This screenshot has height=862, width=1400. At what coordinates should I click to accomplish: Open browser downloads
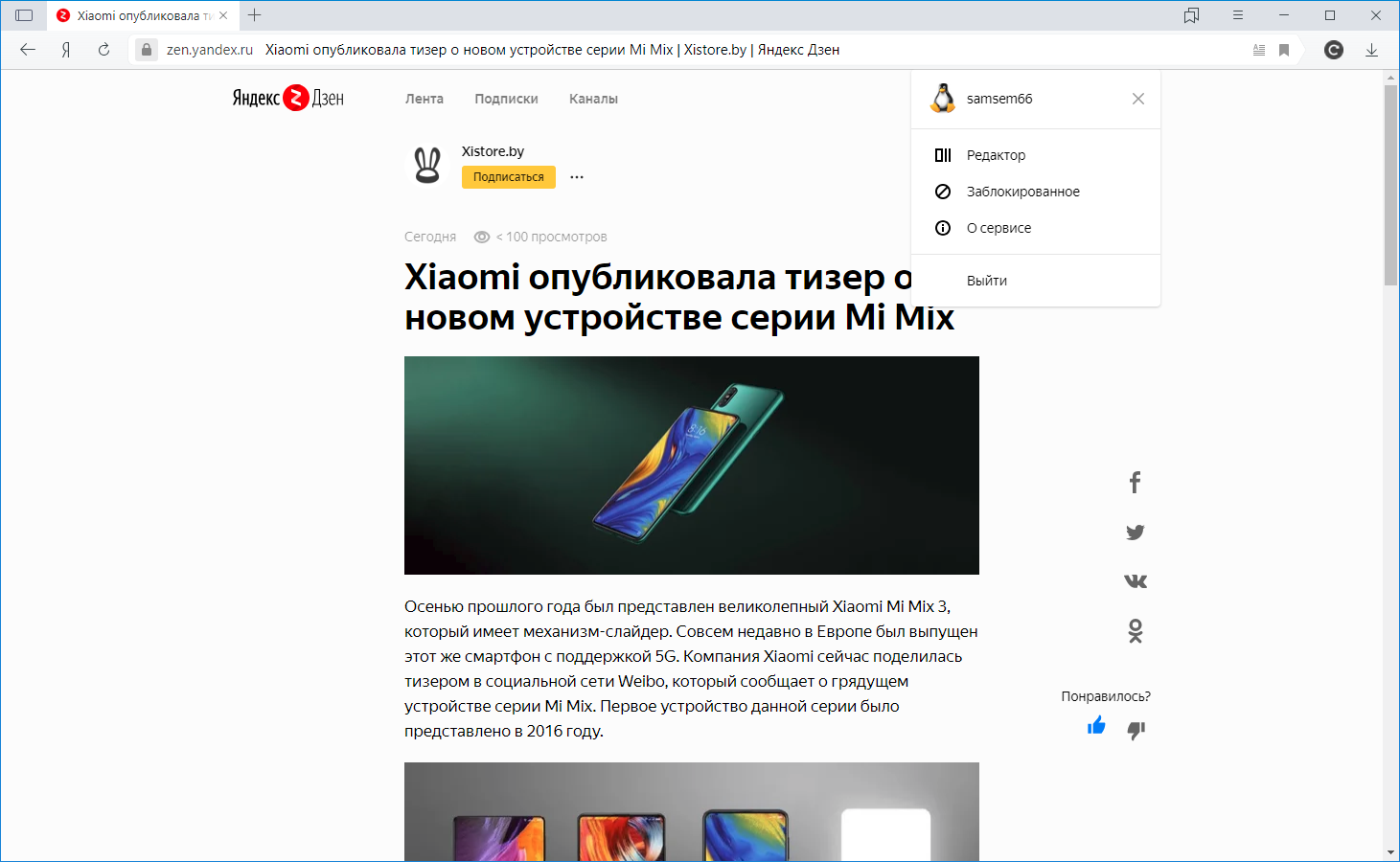[x=1371, y=50]
